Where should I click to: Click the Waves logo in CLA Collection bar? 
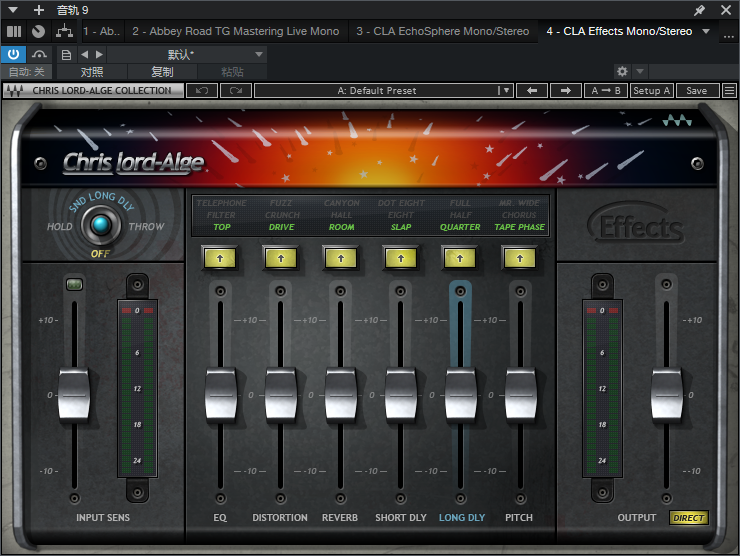(15, 91)
